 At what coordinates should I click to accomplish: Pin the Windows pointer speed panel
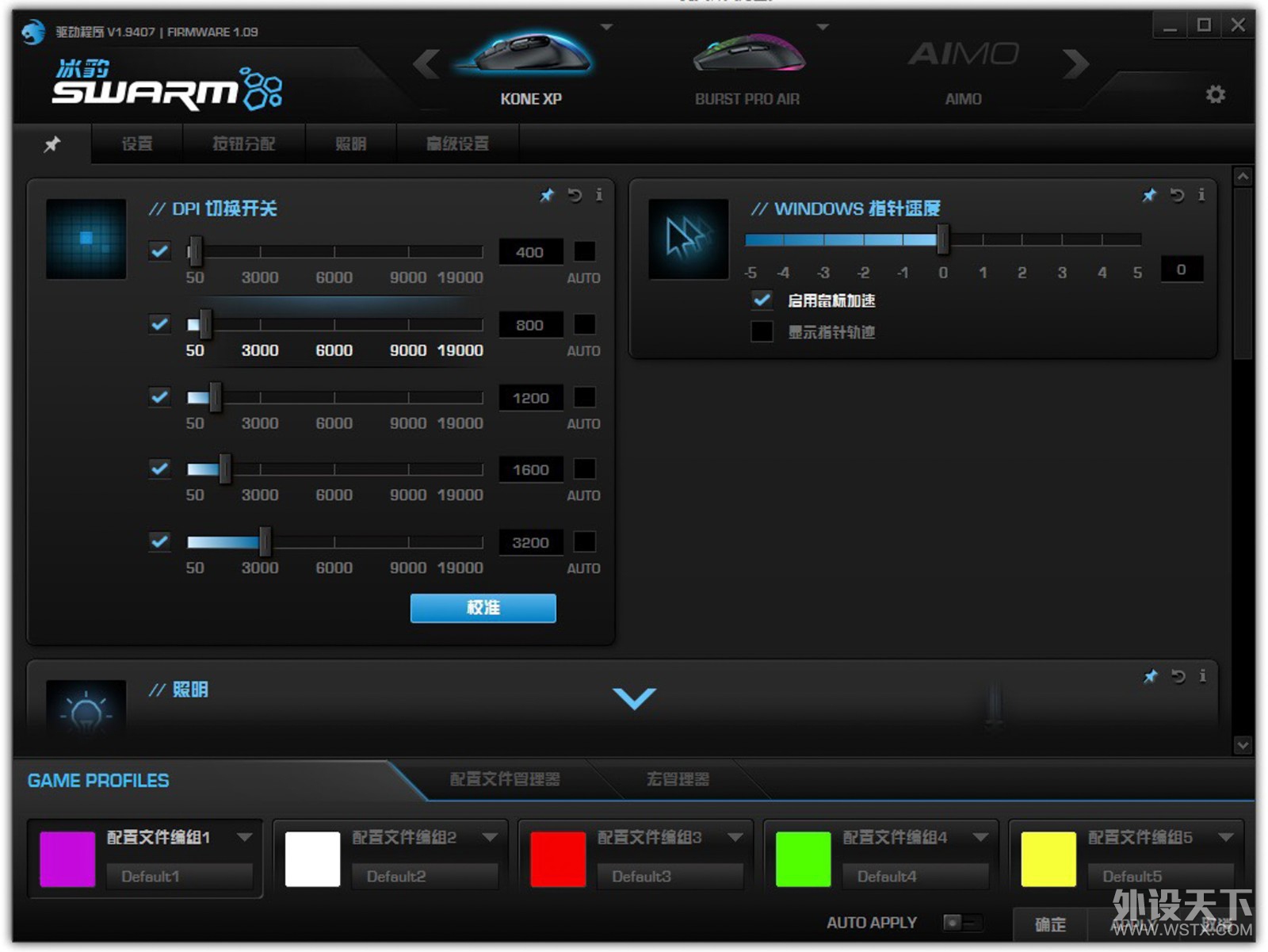(x=1149, y=195)
